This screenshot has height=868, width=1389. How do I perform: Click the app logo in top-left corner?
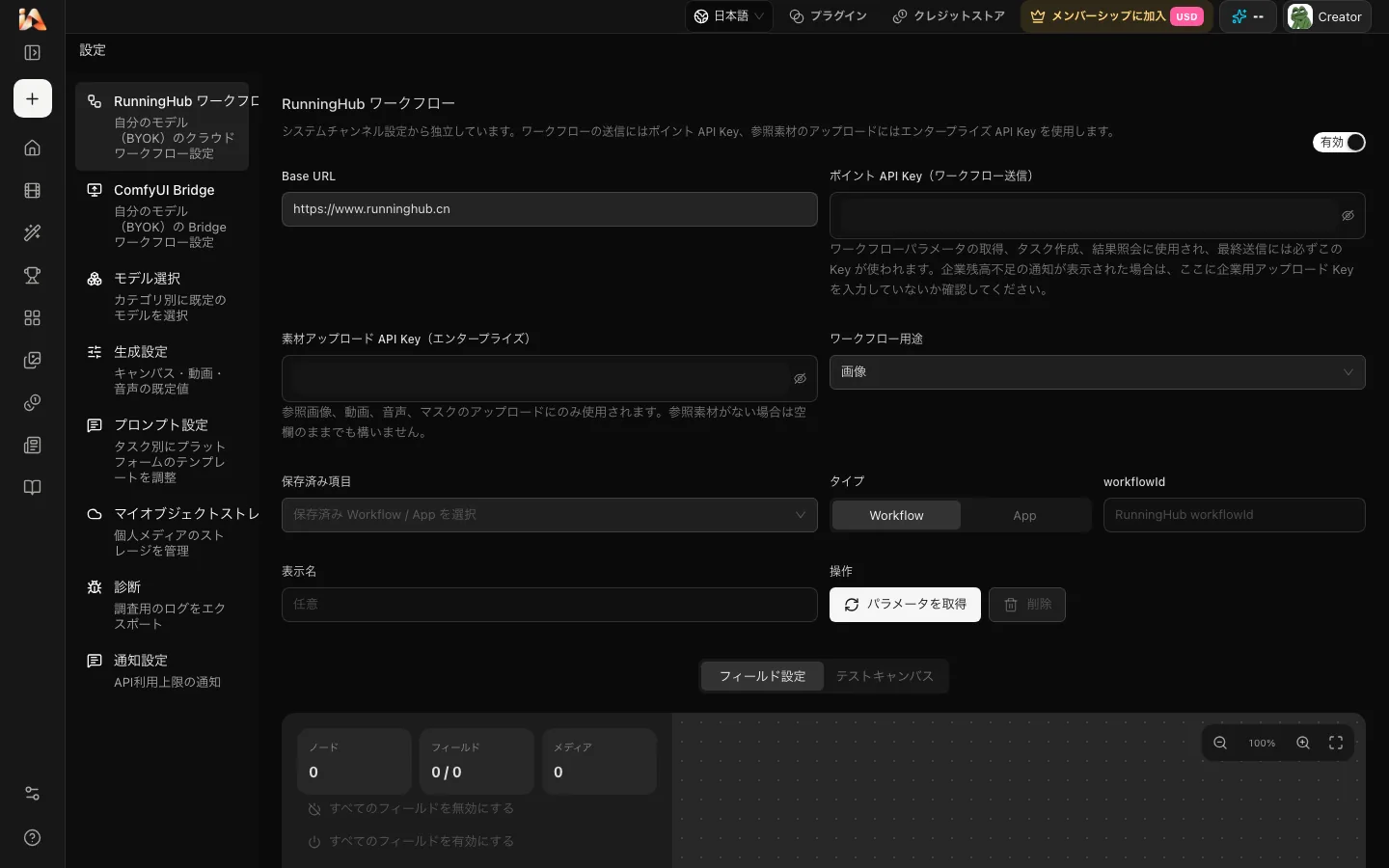pos(32,17)
